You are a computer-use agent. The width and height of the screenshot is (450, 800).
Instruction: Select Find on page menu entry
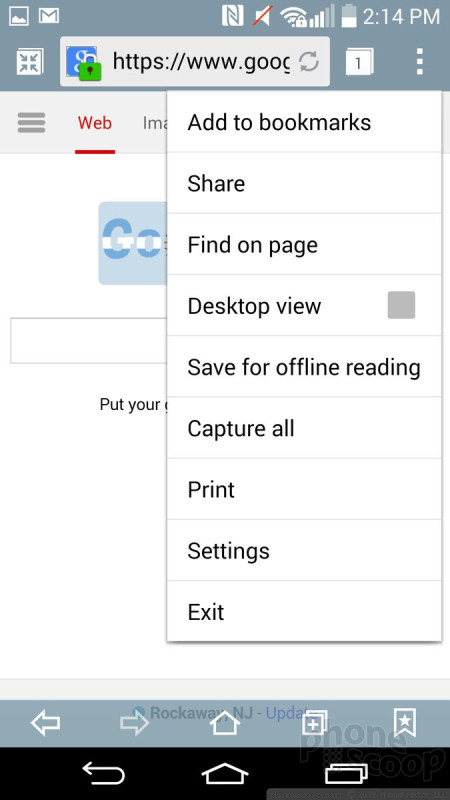(x=304, y=244)
